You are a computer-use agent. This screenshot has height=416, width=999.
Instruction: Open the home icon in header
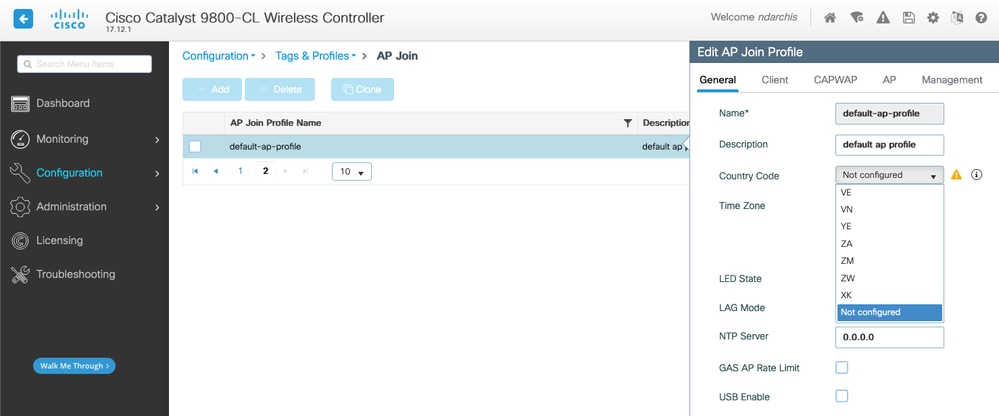(x=830, y=18)
